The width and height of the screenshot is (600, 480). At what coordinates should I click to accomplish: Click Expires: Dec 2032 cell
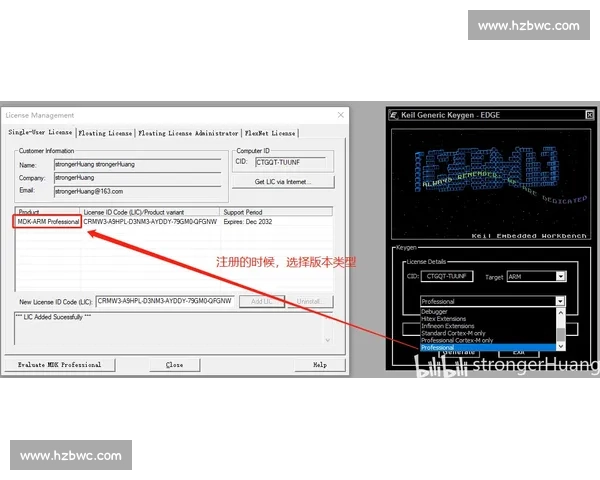click(248, 222)
